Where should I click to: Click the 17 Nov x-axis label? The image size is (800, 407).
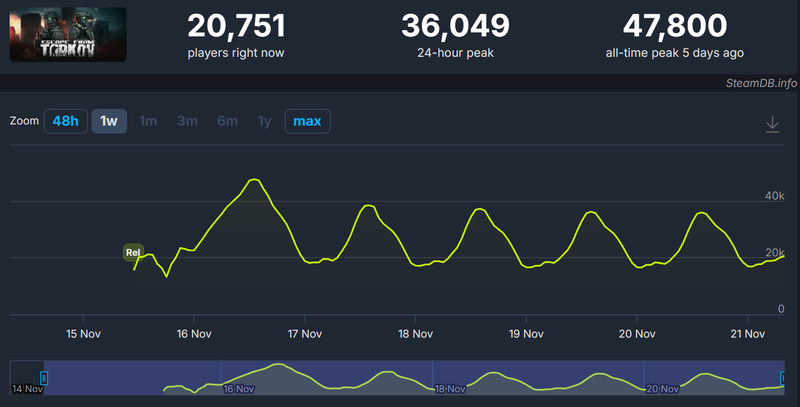click(304, 333)
